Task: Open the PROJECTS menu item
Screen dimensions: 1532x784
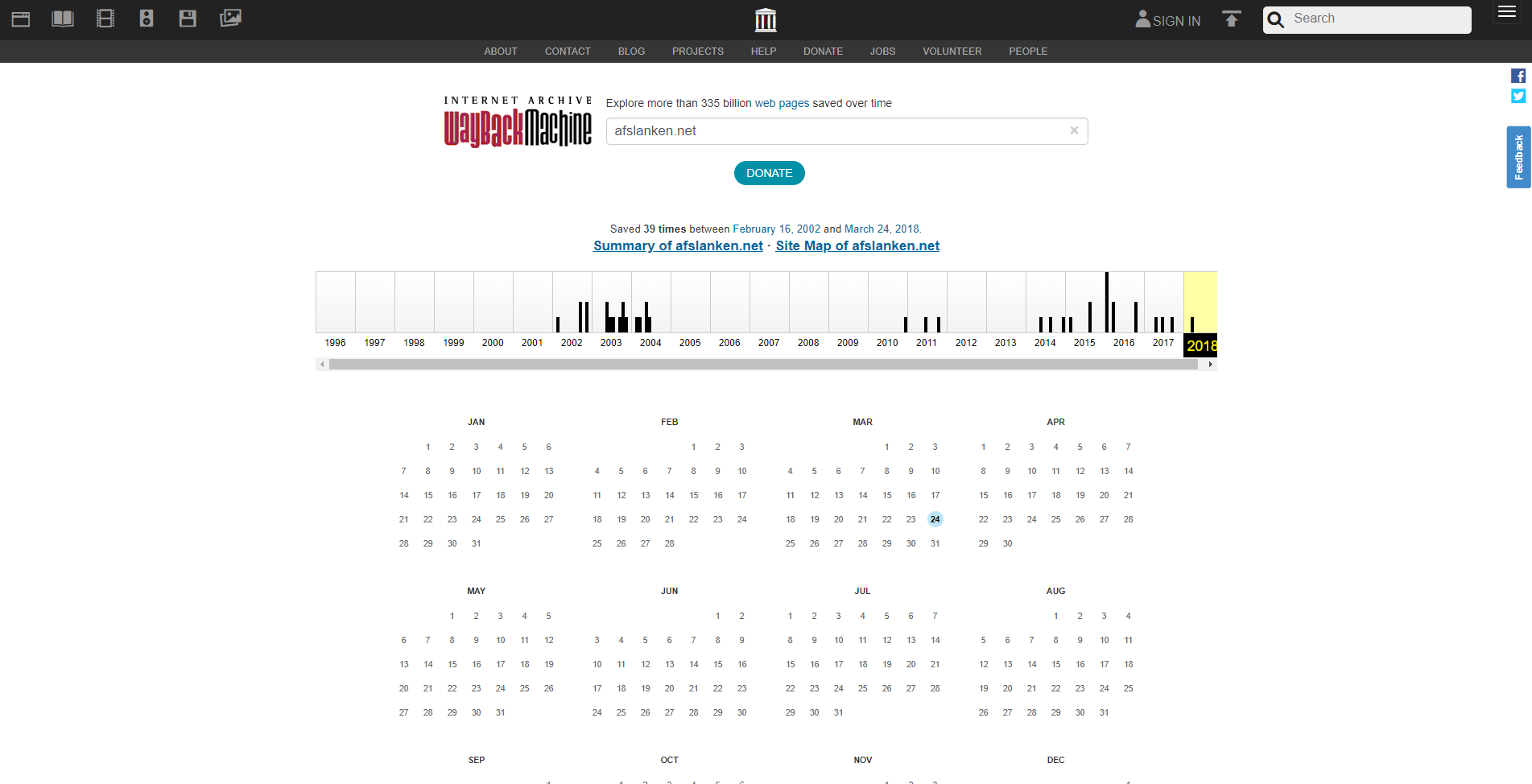Action: coord(698,52)
